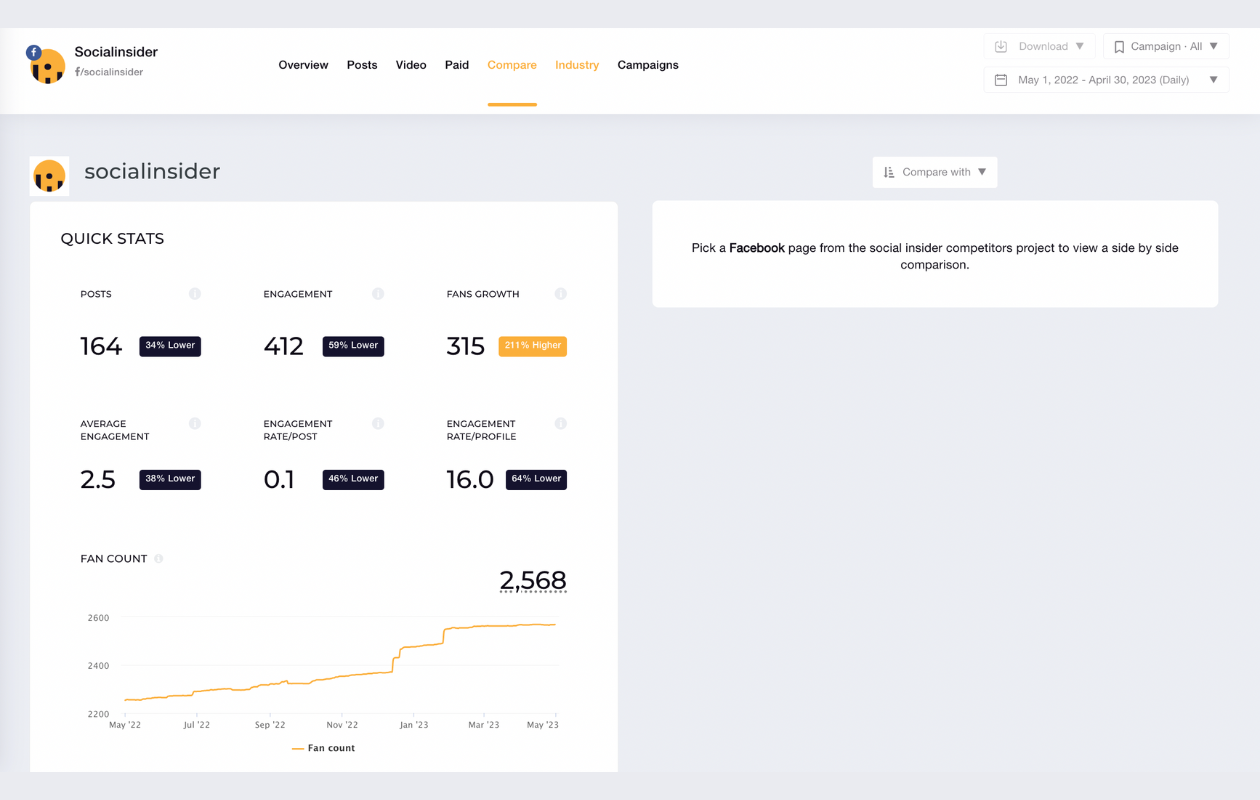Viewport: 1260px width, 800px height.
Task: Click the Fans Growth info icon
Action: pyautogui.click(x=561, y=294)
